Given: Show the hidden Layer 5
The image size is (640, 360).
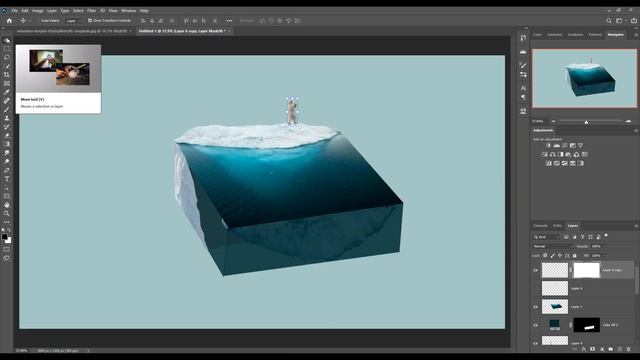Looking at the screenshot, I should point(535,289).
